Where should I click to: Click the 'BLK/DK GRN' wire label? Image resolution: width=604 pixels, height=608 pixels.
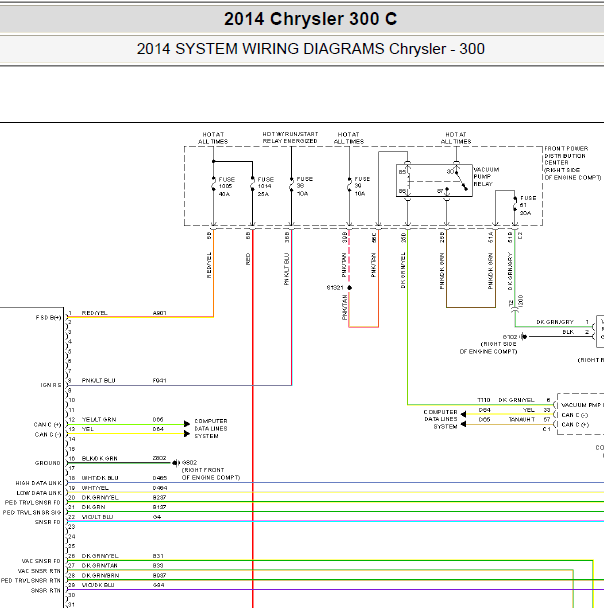(100, 458)
